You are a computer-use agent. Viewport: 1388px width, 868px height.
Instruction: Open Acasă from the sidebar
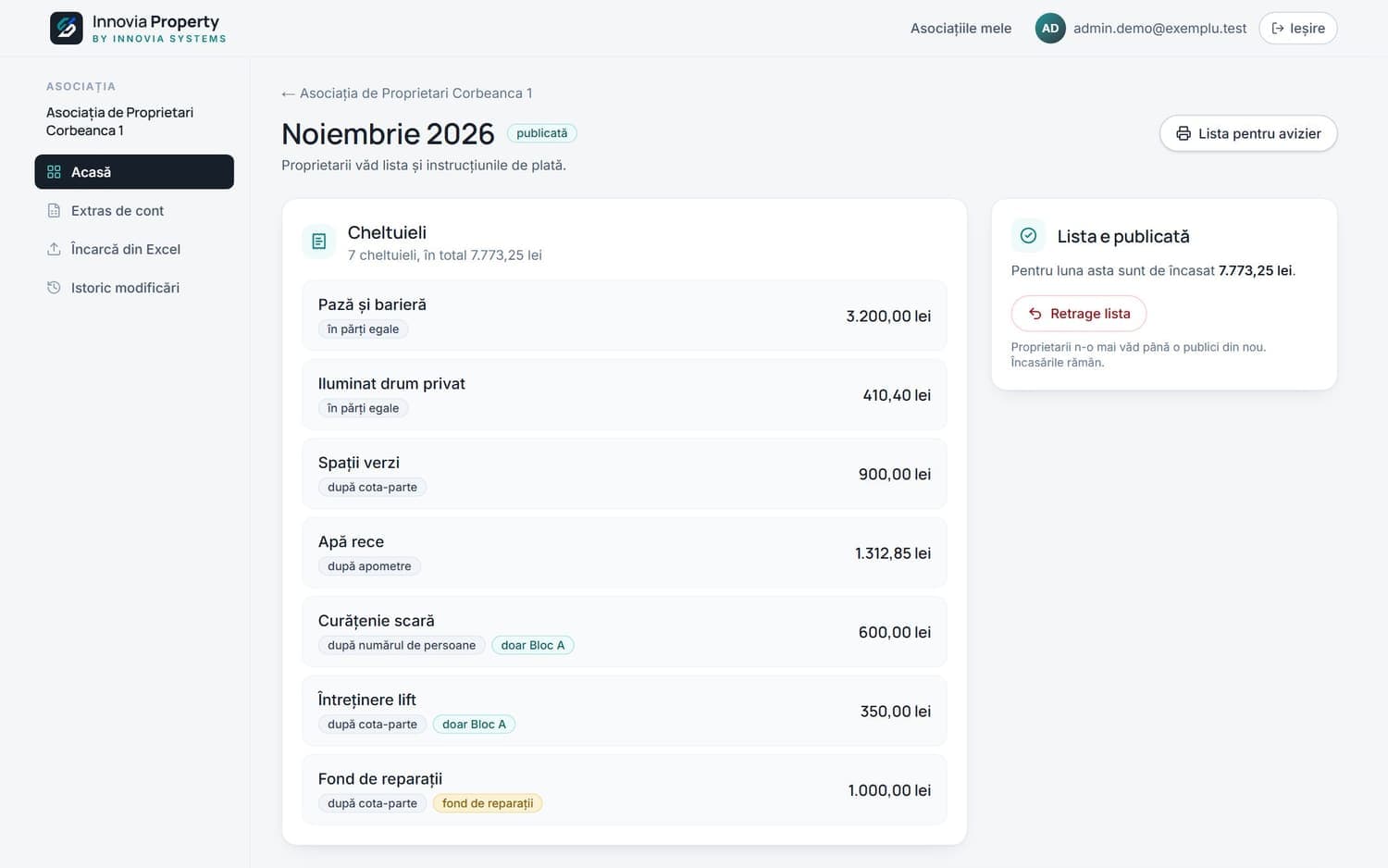point(134,172)
